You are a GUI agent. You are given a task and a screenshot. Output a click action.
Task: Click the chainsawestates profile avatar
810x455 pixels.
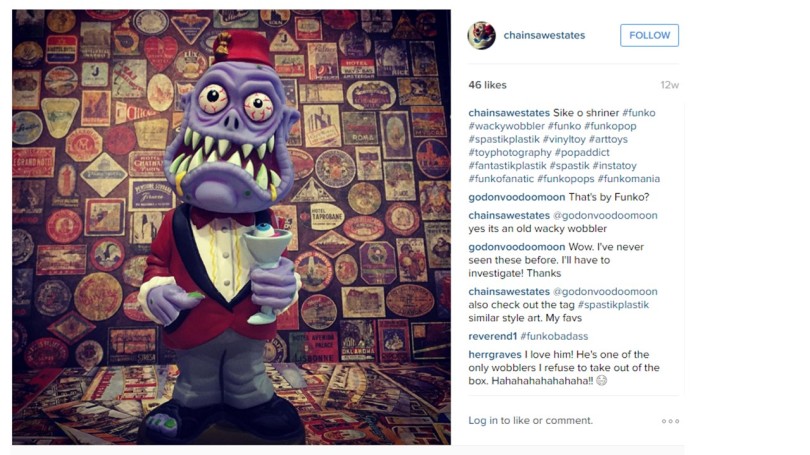point(481,35)
